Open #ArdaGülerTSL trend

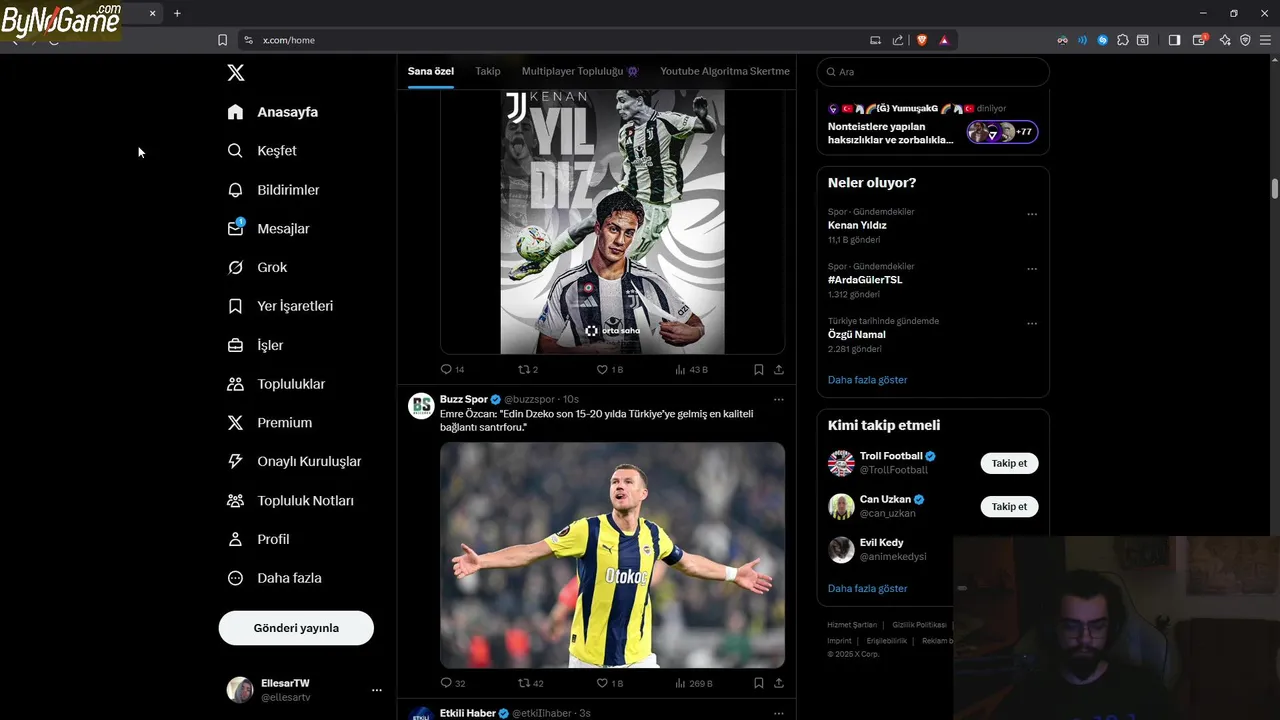pos(865,280)
